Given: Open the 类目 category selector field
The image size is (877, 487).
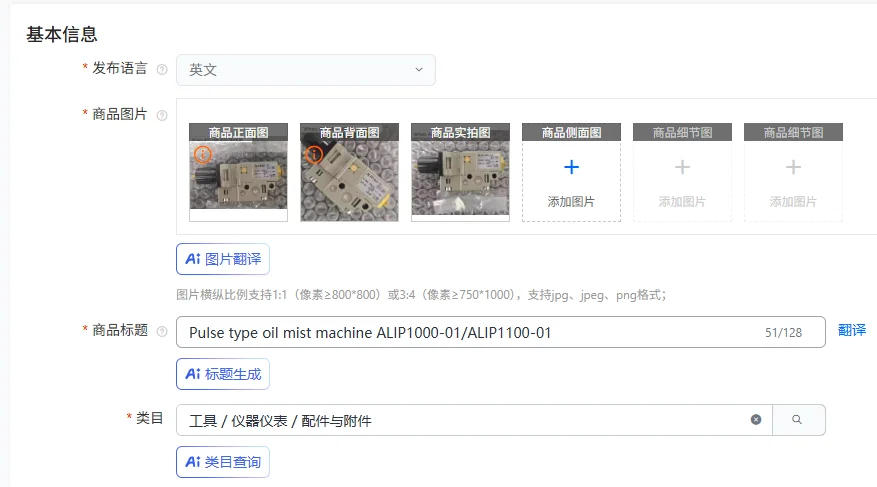Looking at the screenshot, I should pos(460,420).
